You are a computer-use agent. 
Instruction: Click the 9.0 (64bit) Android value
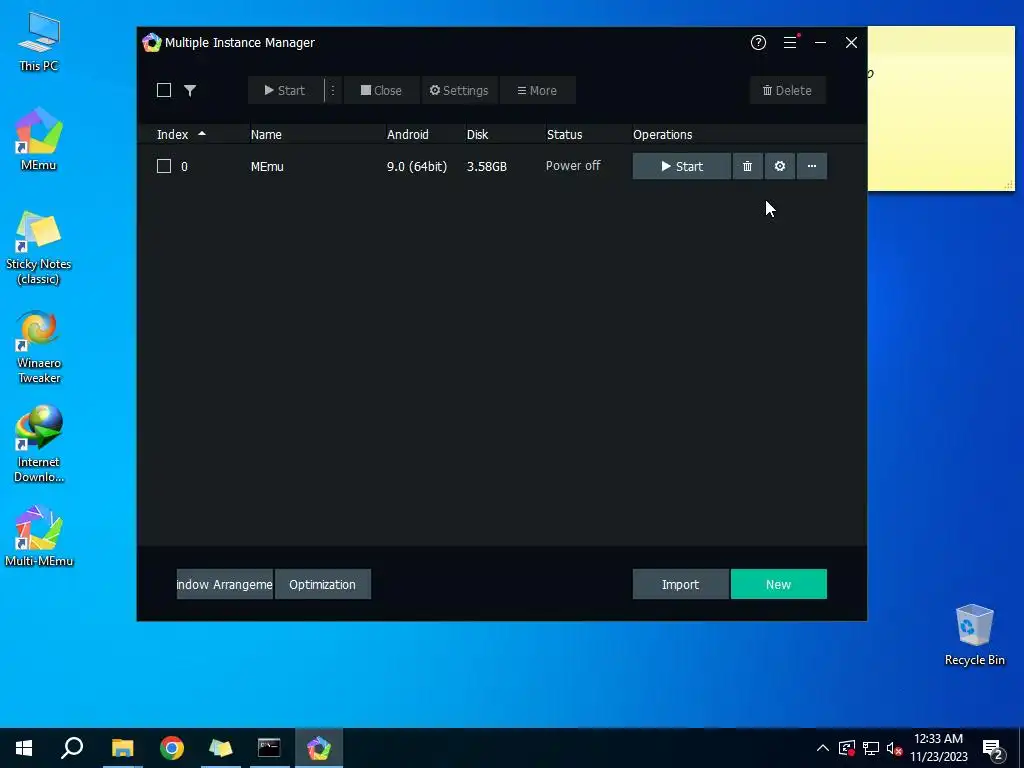tap(417, 167)
